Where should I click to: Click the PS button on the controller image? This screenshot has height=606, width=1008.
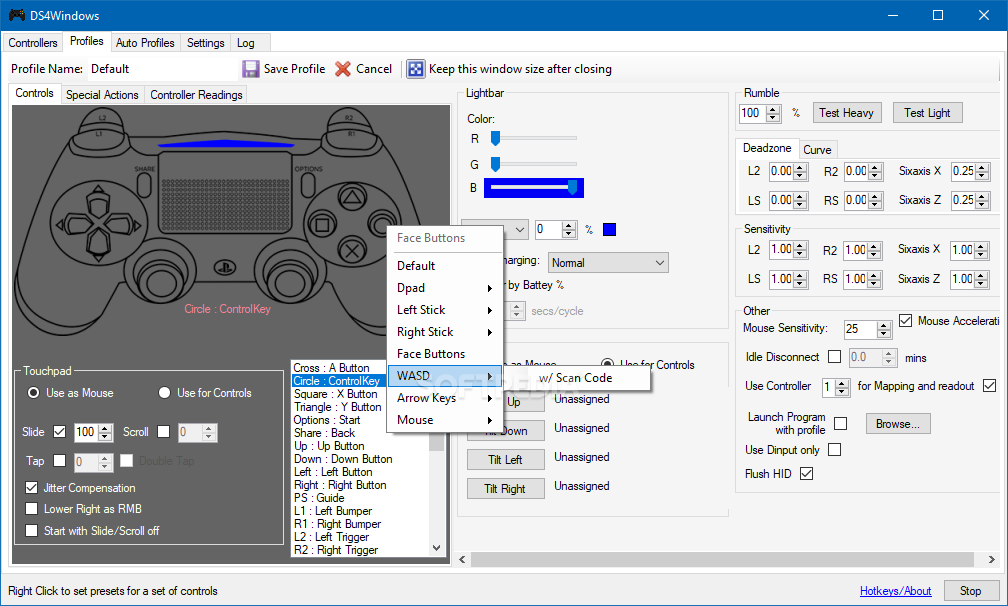[224, 268]
